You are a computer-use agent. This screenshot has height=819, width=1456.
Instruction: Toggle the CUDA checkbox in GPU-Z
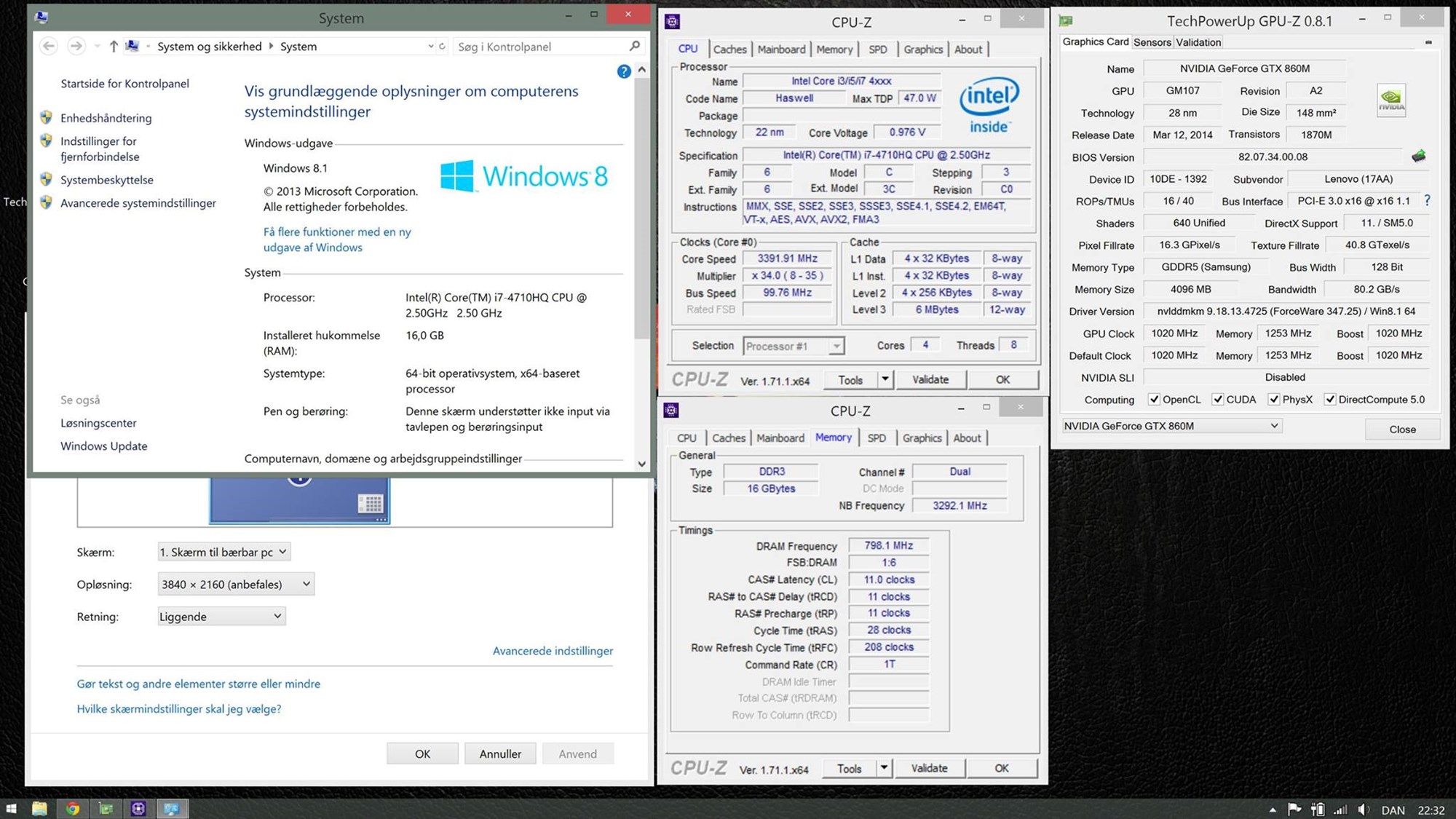pos(1217,399)
